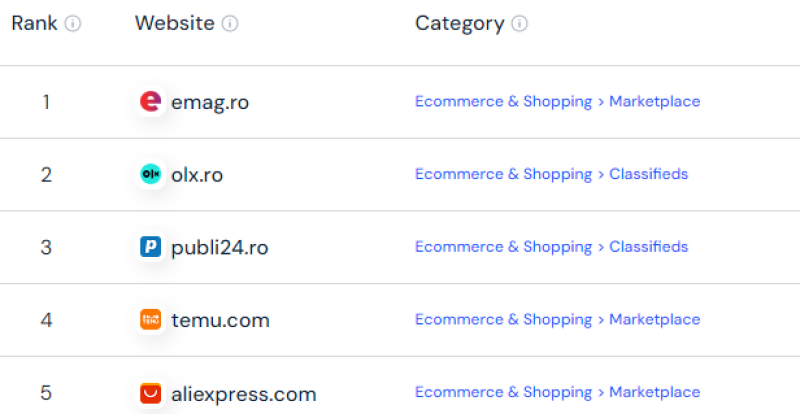800x414 pixels.
Task: Open the emag.ro website link
Action: [x=210, y=102]
